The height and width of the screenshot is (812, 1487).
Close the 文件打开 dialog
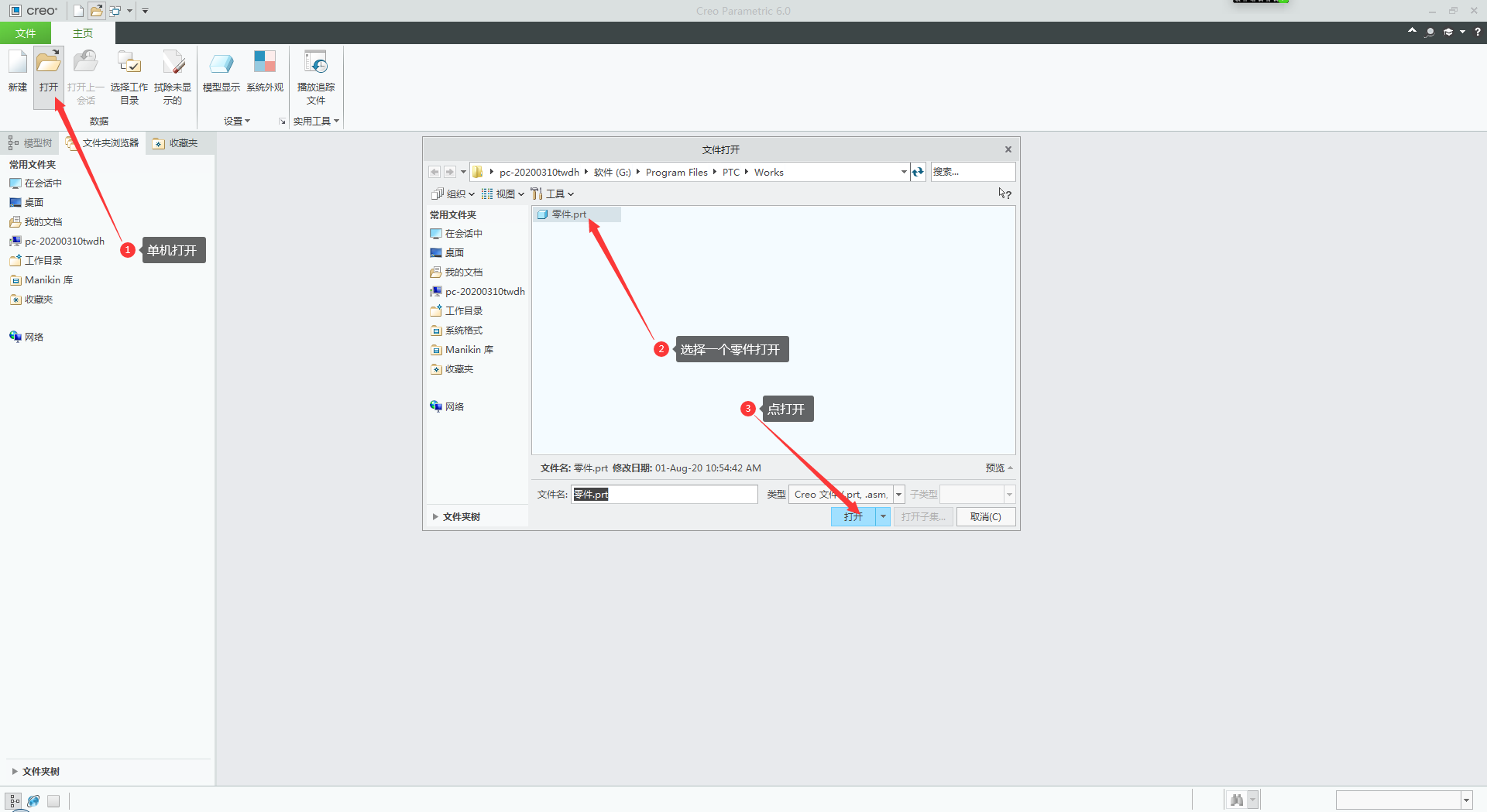(x=1008, y=149)
